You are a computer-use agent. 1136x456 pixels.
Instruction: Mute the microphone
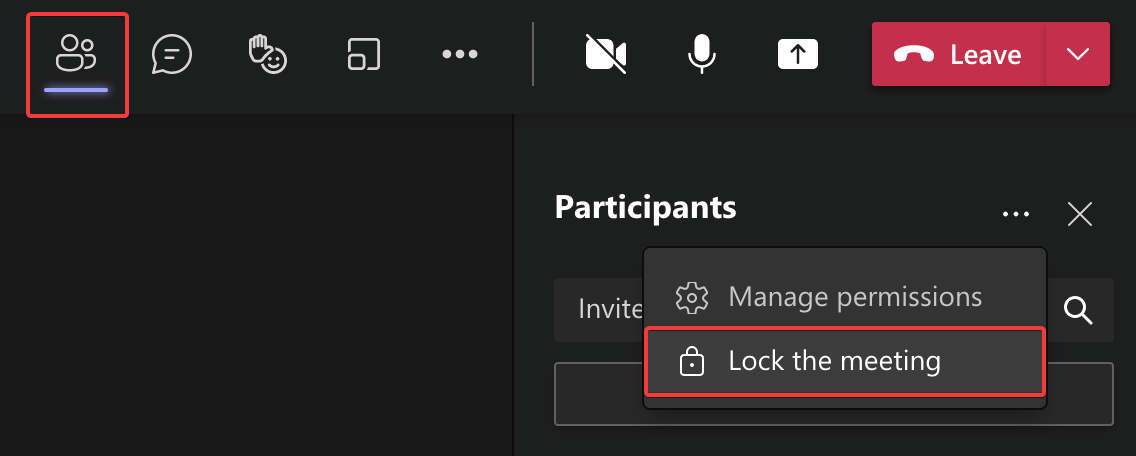[x=701, y=54]
